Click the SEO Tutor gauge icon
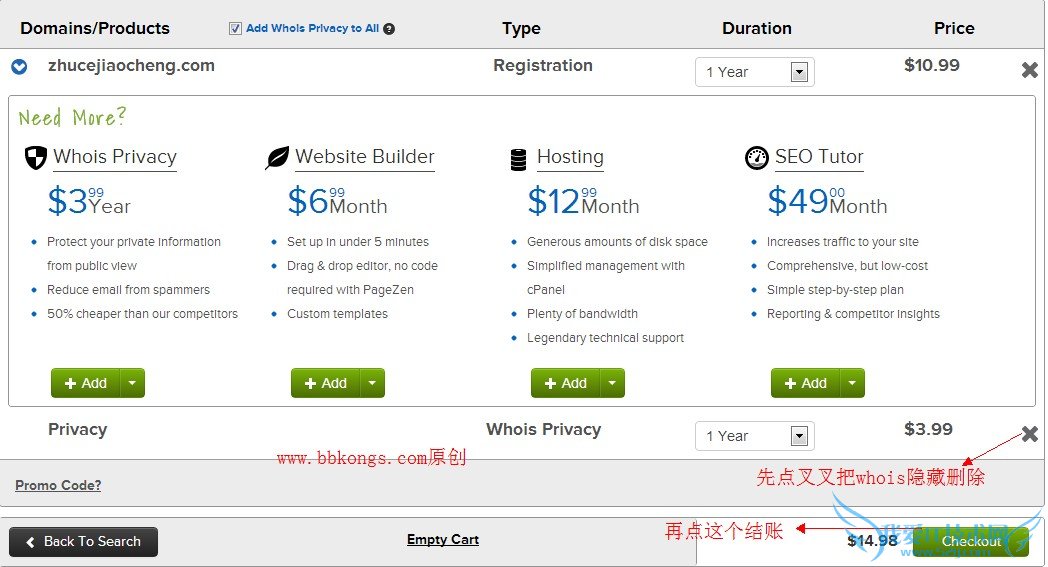1048x567 pixels. tap(757, 158)
